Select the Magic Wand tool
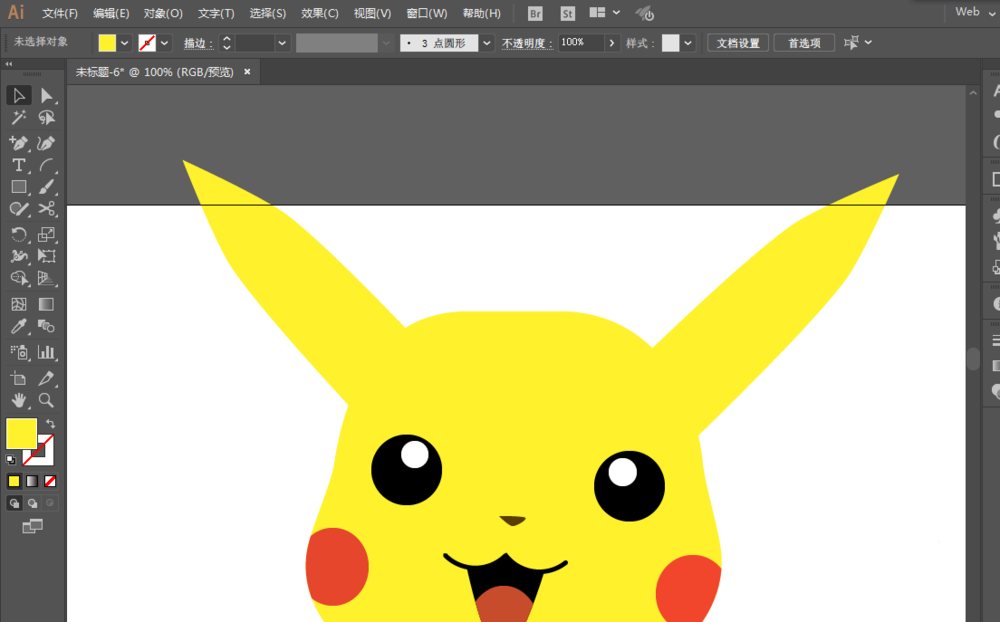The width and height of the screenshot is (1000, 622). pos(18,117)
